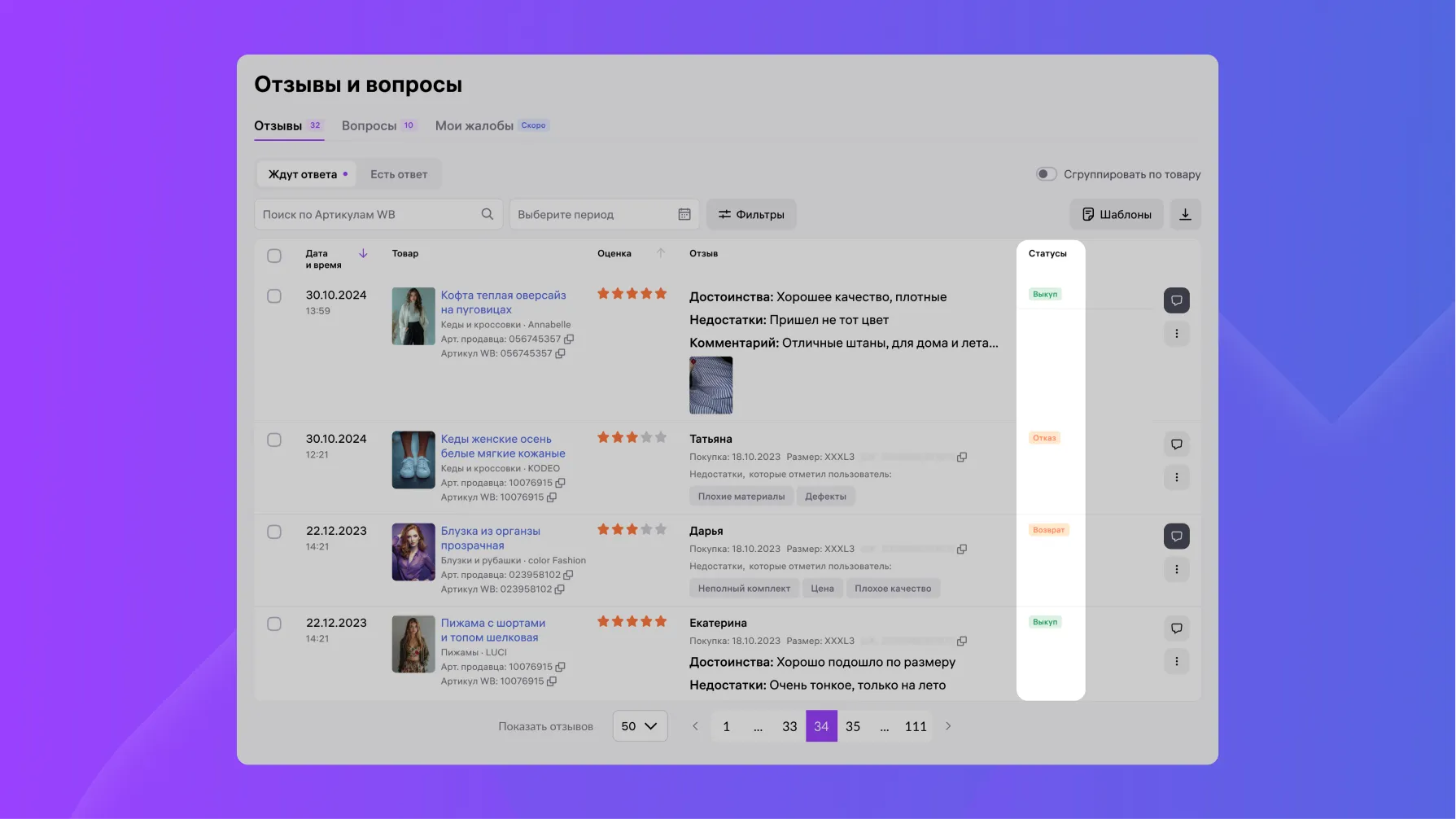Click the Поиск по Артикулам WB field
This screenshot has width=1456, height=819.
pyautogui.click(x=378, y=214)
